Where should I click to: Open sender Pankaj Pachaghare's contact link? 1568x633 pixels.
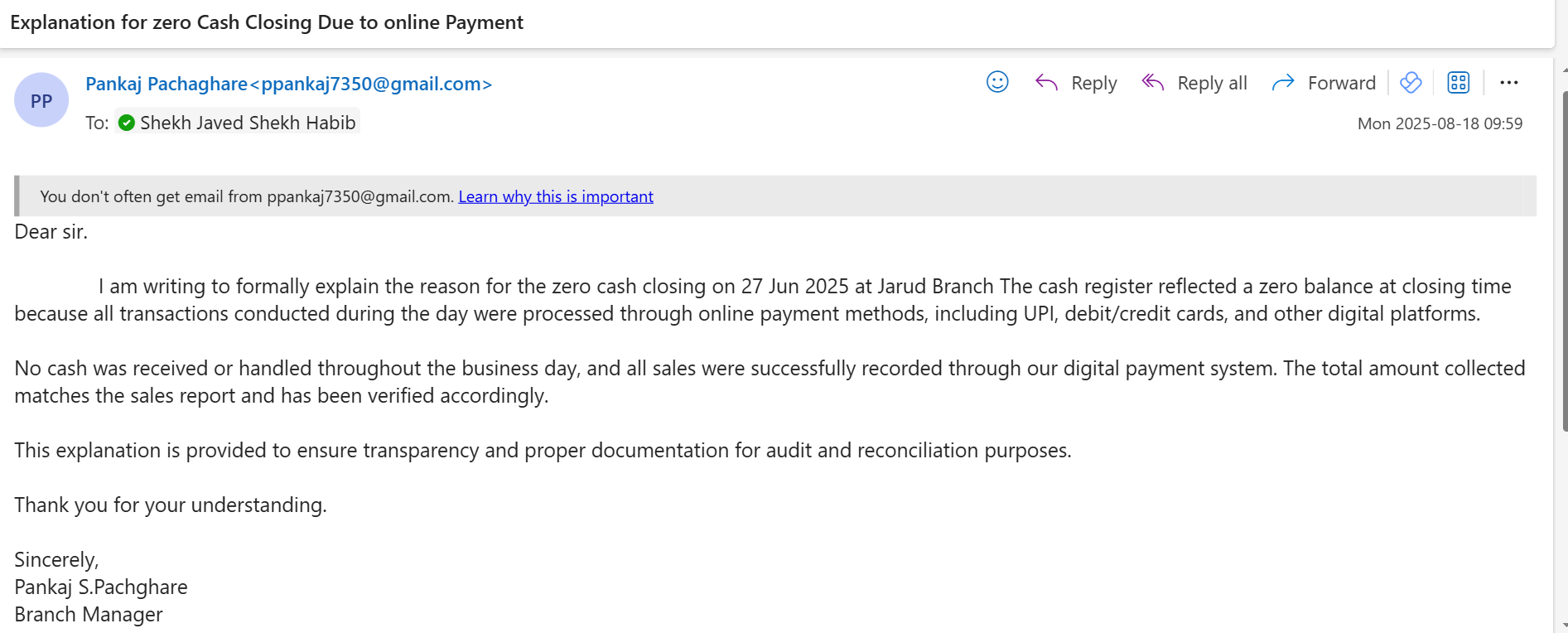pos(288,84)
